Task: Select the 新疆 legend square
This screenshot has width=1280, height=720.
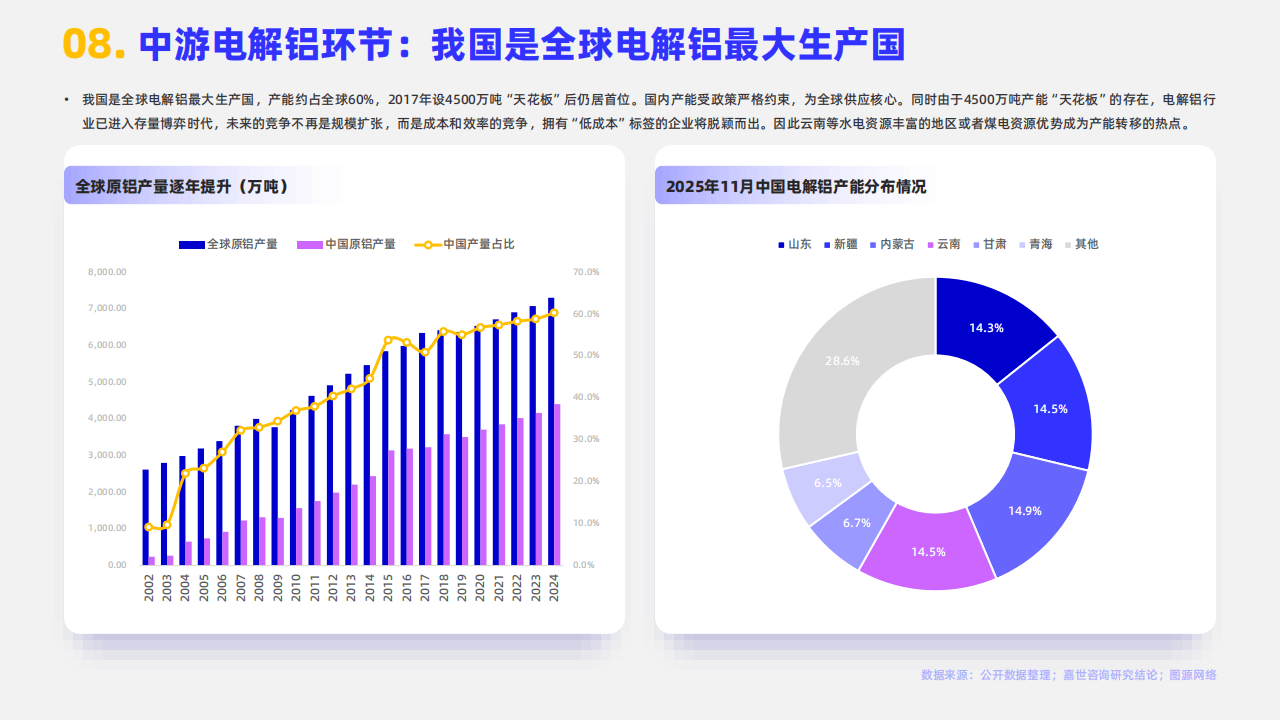Action: tap(826, 244)
